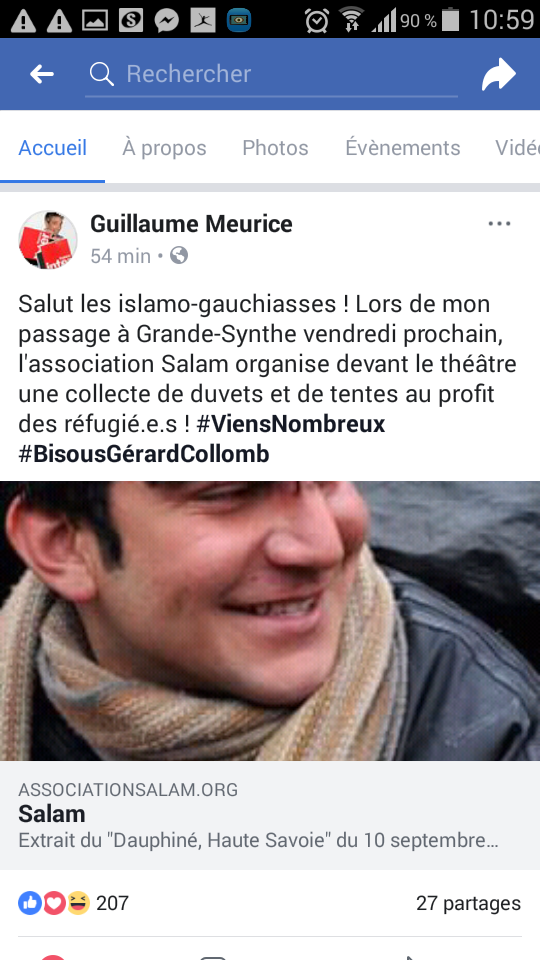Open the post options three-dot menu
The width and height of the screenshot is (540, 960).
(500, 224)
